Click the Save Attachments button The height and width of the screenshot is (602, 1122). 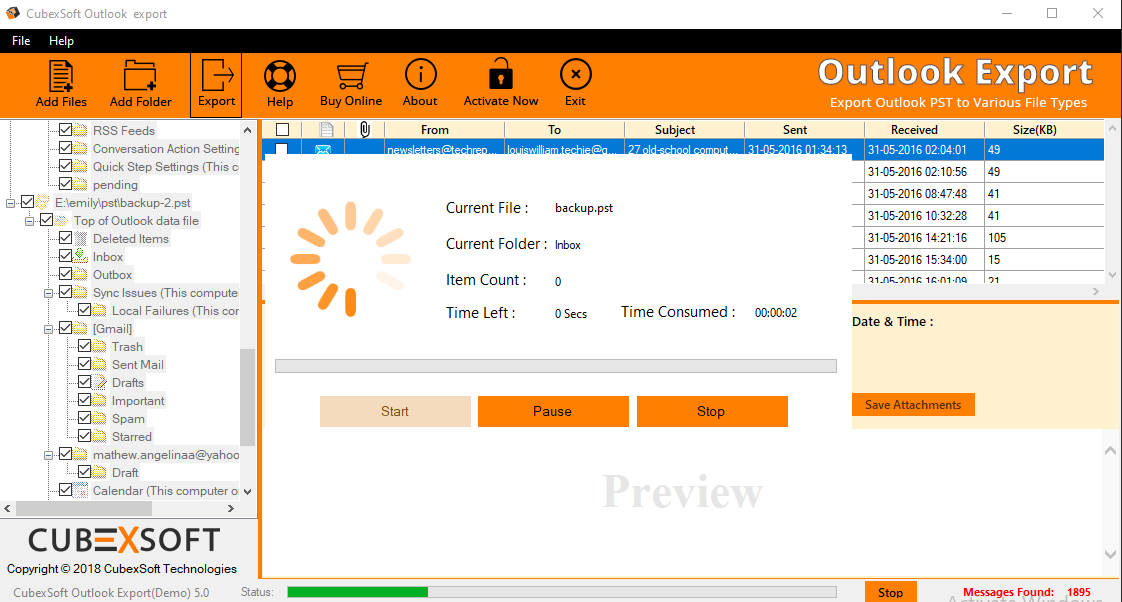click(913, 405)
